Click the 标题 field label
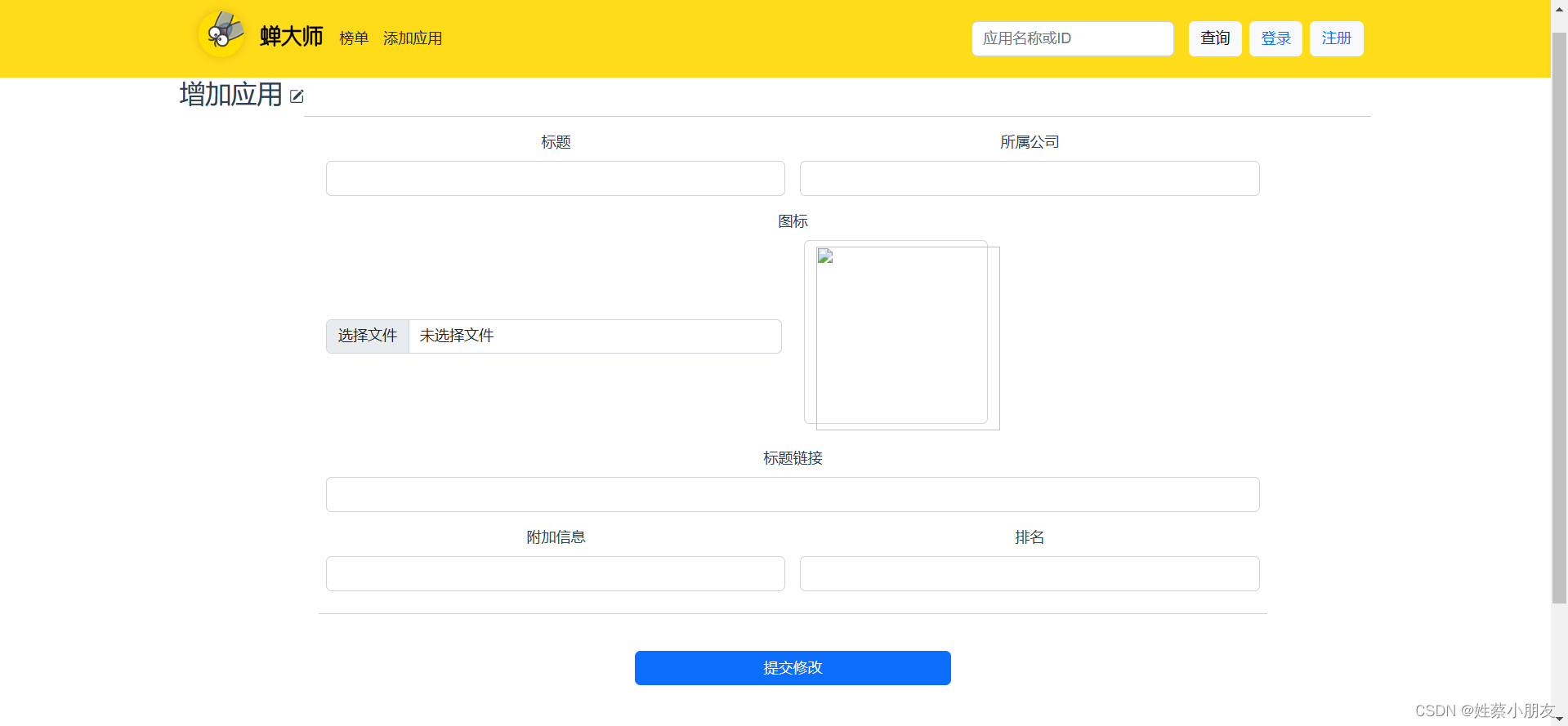The width and height of the screenshot is (1568, 726). [x=556, y=142]
